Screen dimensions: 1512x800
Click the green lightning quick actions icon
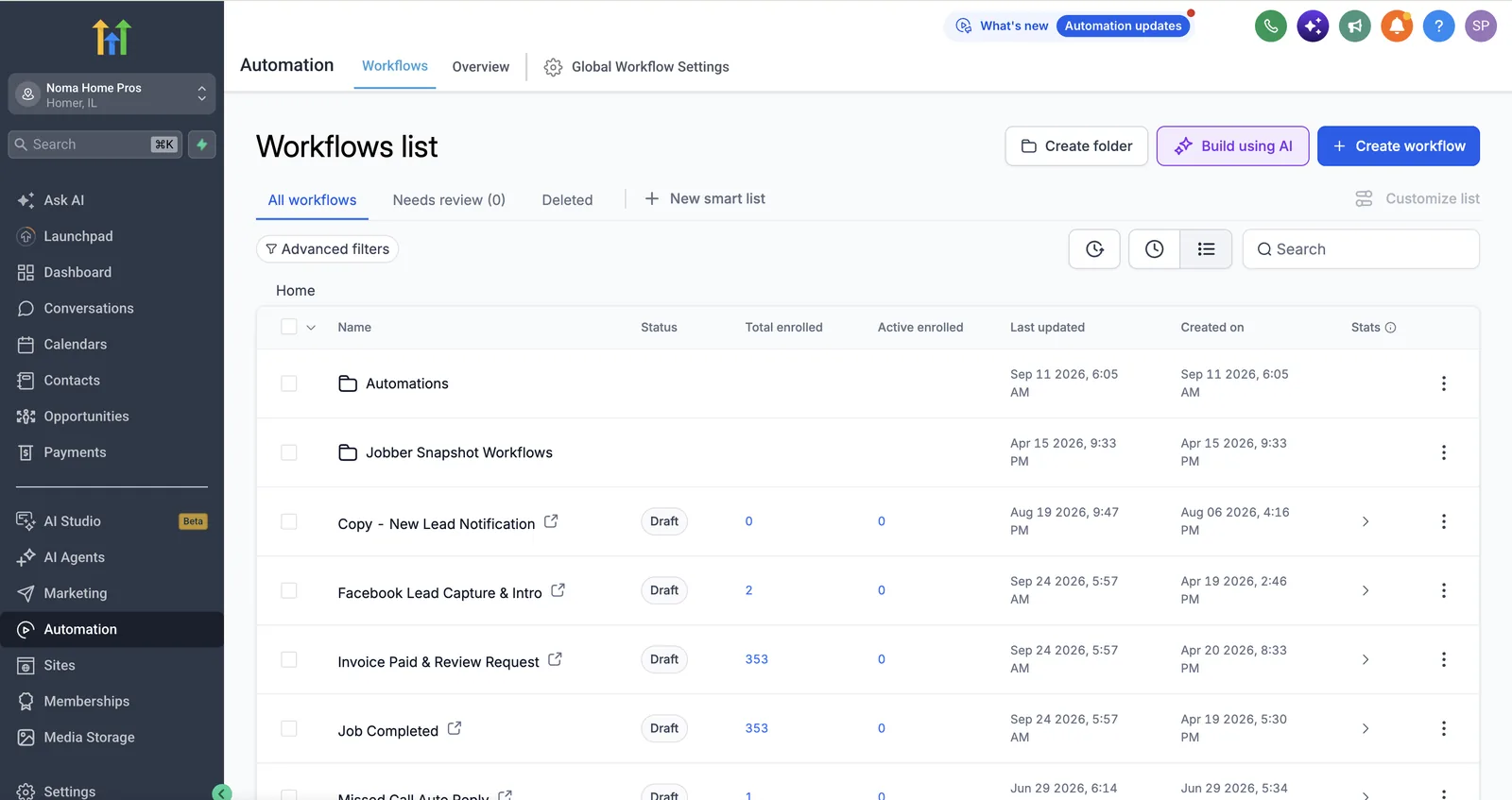pos(202,145)
